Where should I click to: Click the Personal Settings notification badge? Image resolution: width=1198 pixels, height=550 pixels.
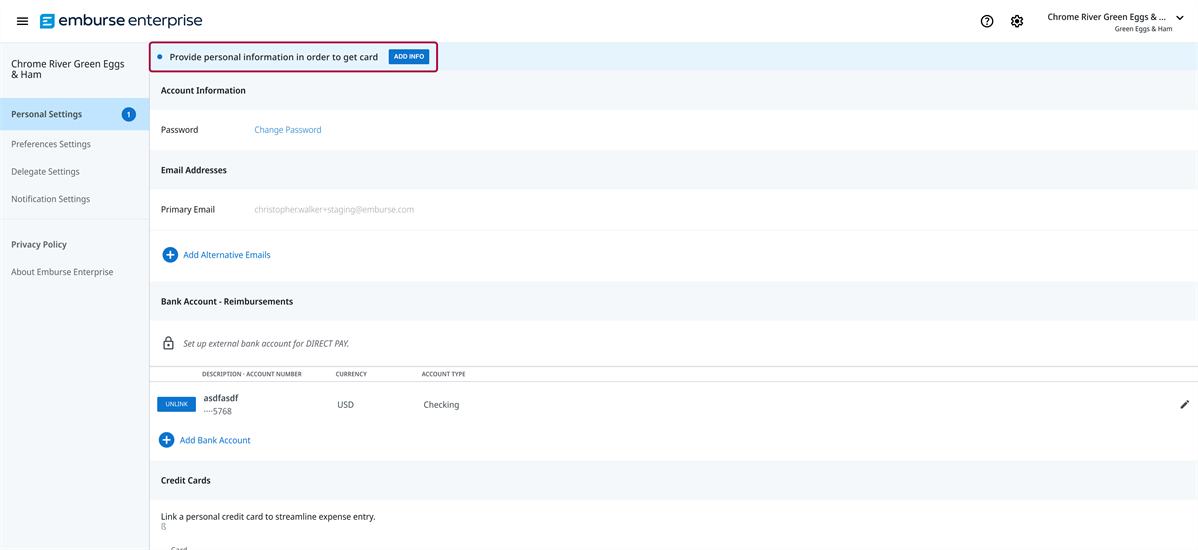tap(129, 114)
